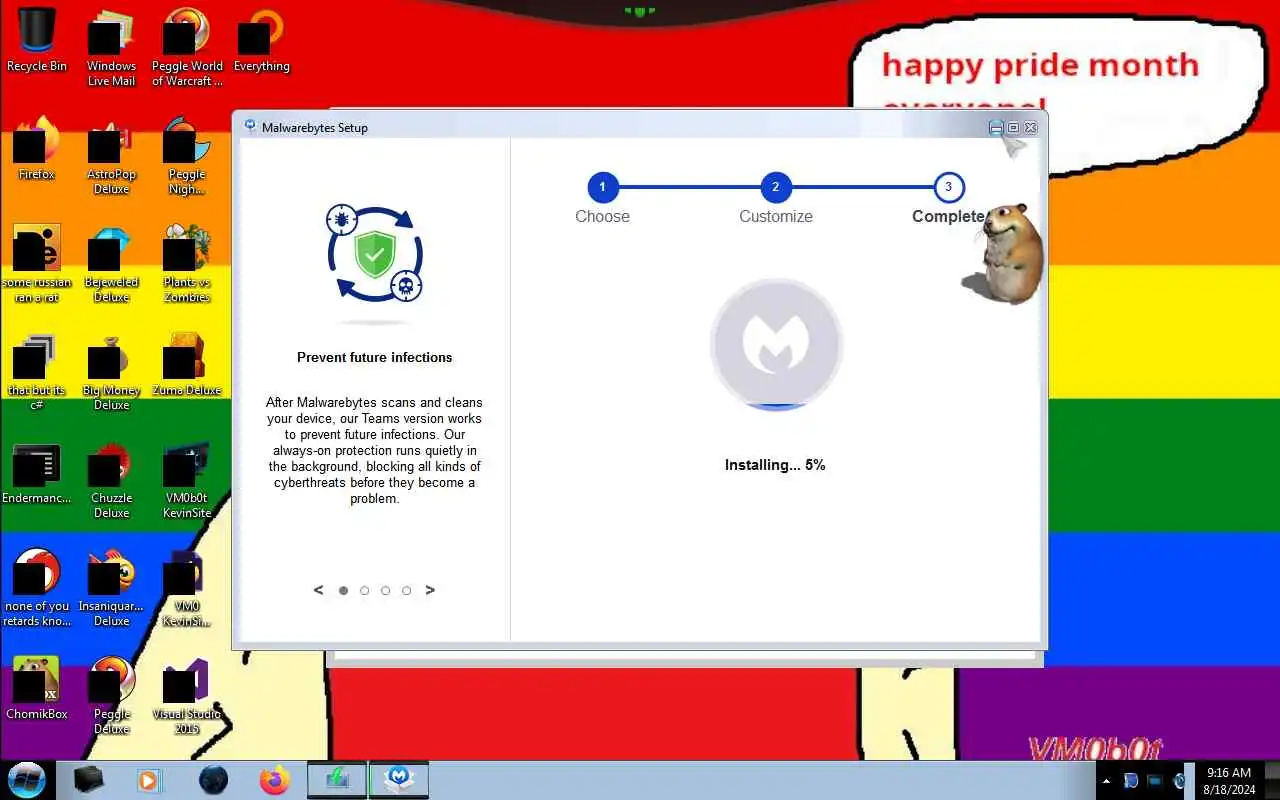Screen dimensions: 1280x800
Task: Open the Windows Start menu orb
Action: (27, 779)
